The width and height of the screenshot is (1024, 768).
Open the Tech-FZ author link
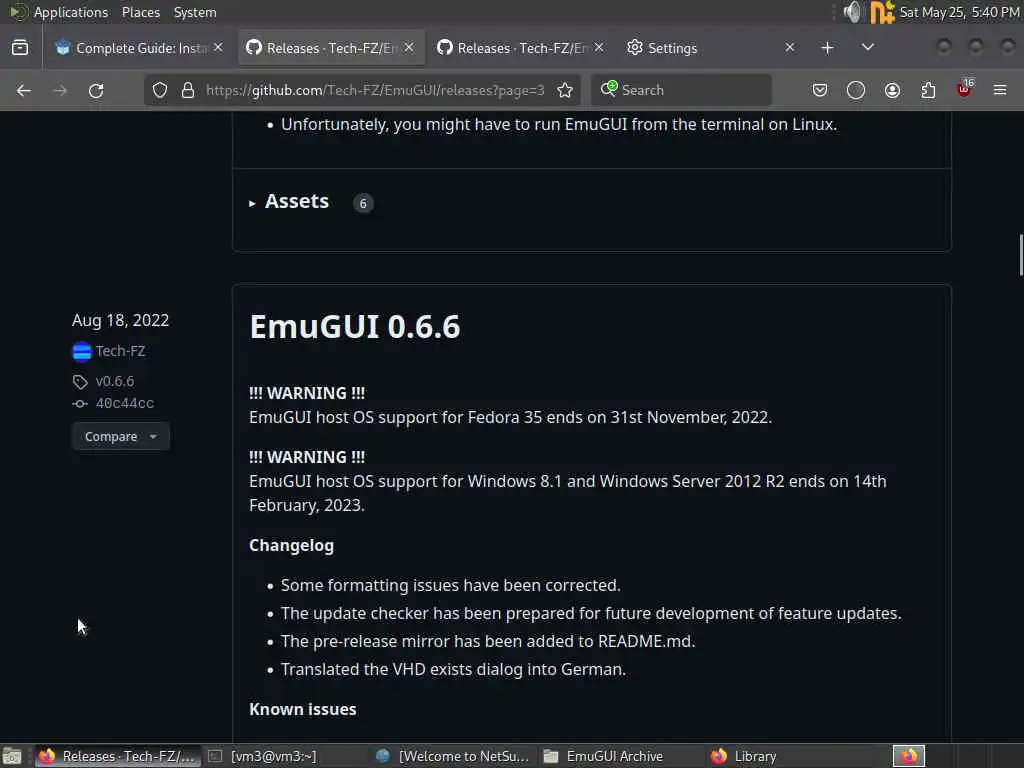pyautogui.click(x=120, y=351)
